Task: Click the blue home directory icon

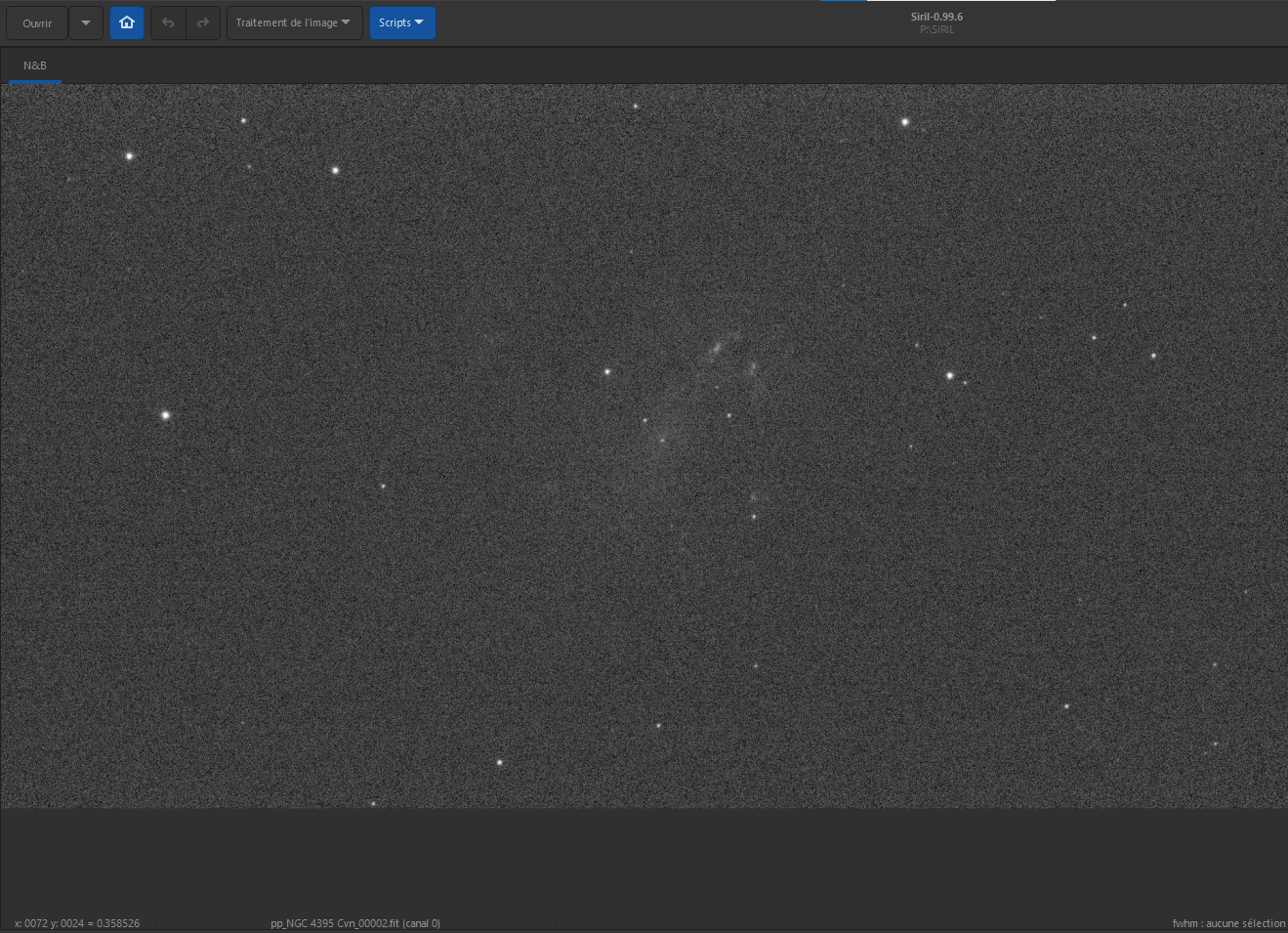Action: pyautogui.click(x=127, y=22)
